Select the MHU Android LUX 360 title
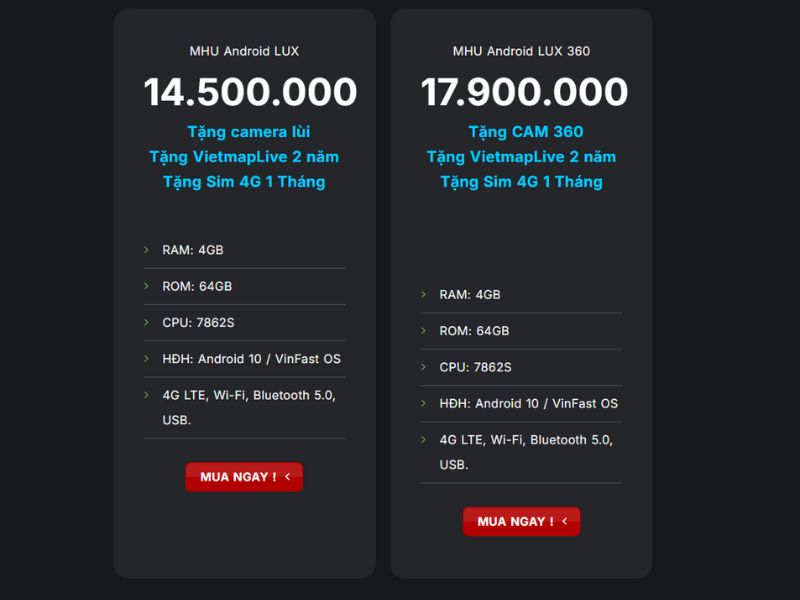 click(x=520, y=50)
